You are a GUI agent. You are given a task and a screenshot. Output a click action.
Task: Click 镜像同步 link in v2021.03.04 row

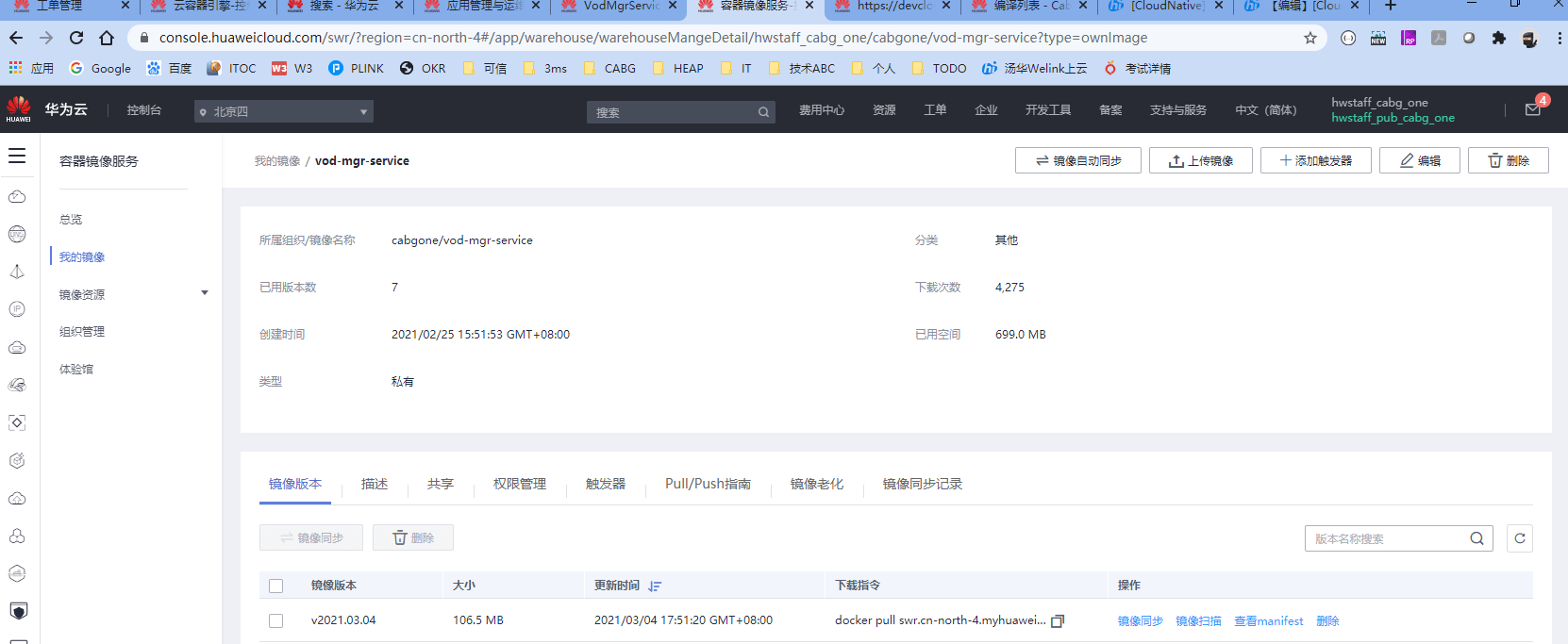coord(1141,621)
